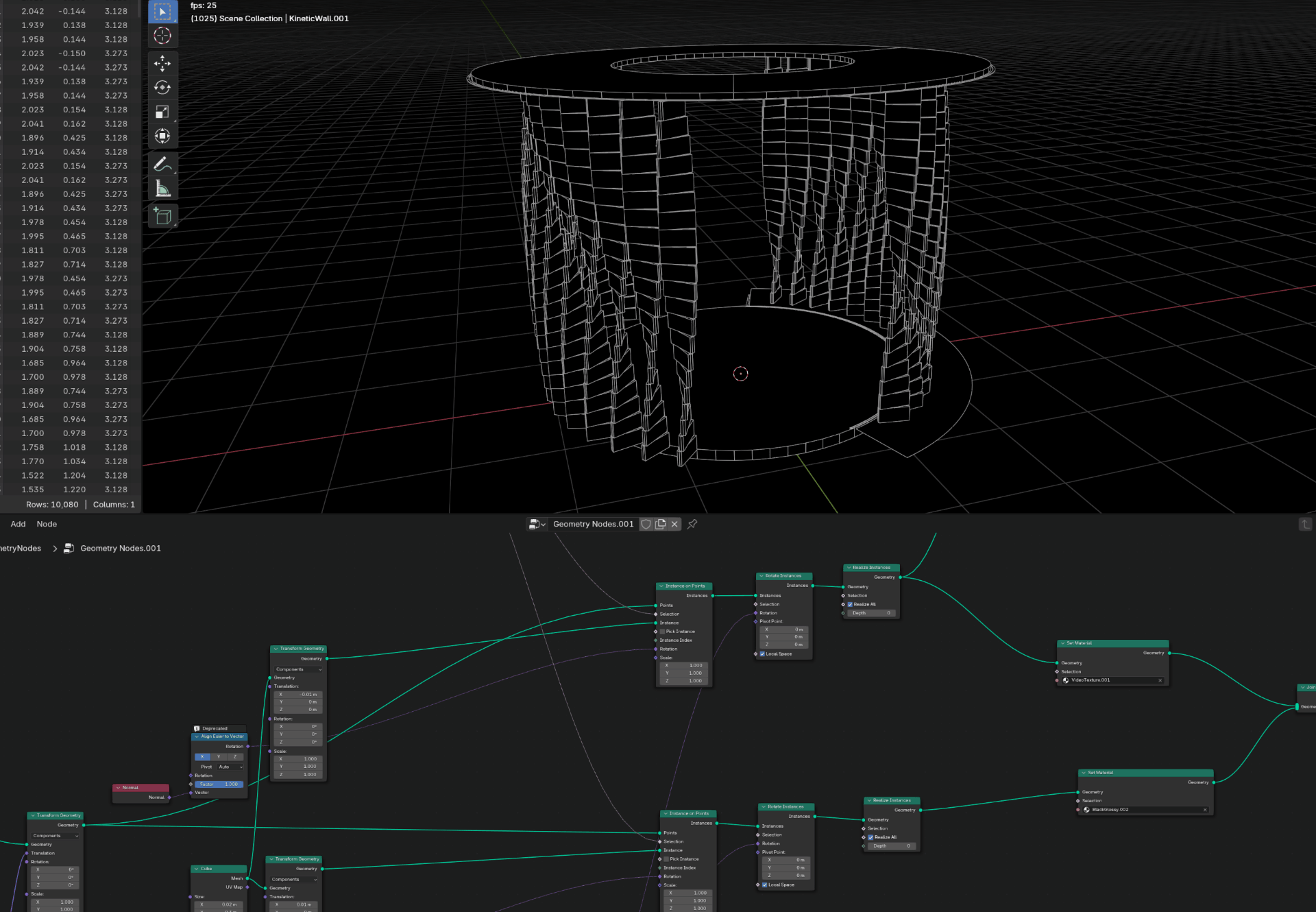
Task: Open the Pivot Auto dropdown
Action: pyautogui.click(x=231, y=767)
